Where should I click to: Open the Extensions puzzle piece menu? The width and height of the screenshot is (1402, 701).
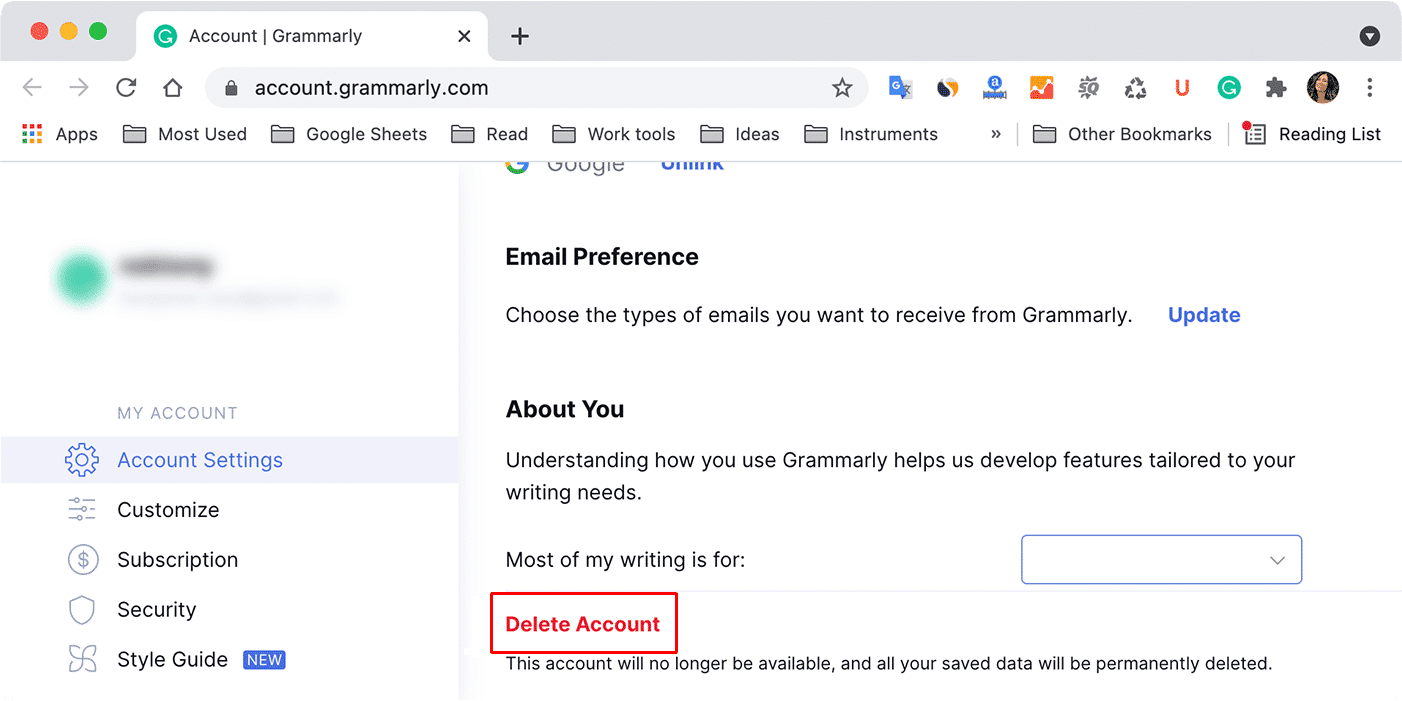pyautogui.click(x=1276, y=88)
